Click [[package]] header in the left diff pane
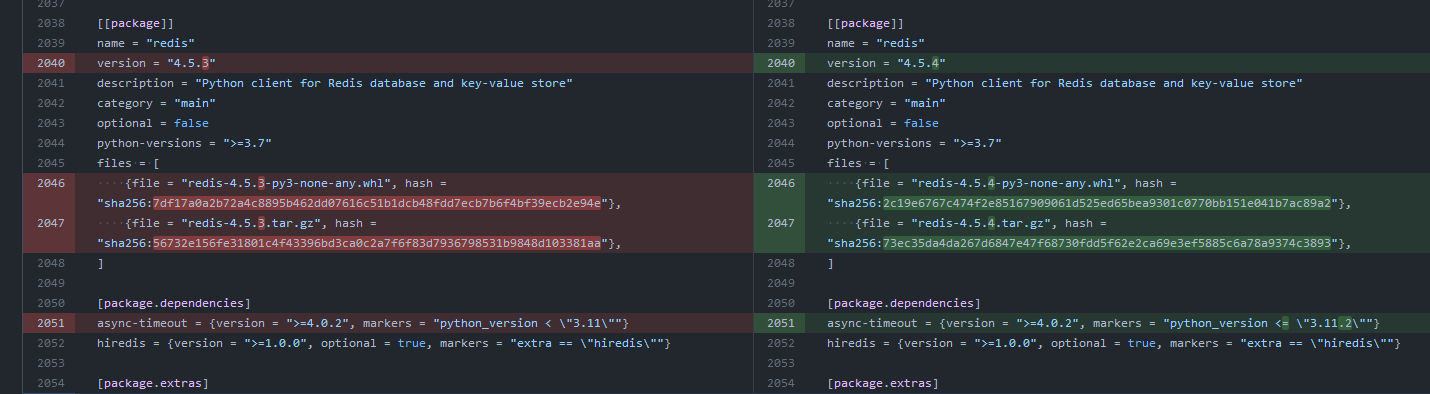This screenshot has height=394, width=1430. tap(135, 23)
